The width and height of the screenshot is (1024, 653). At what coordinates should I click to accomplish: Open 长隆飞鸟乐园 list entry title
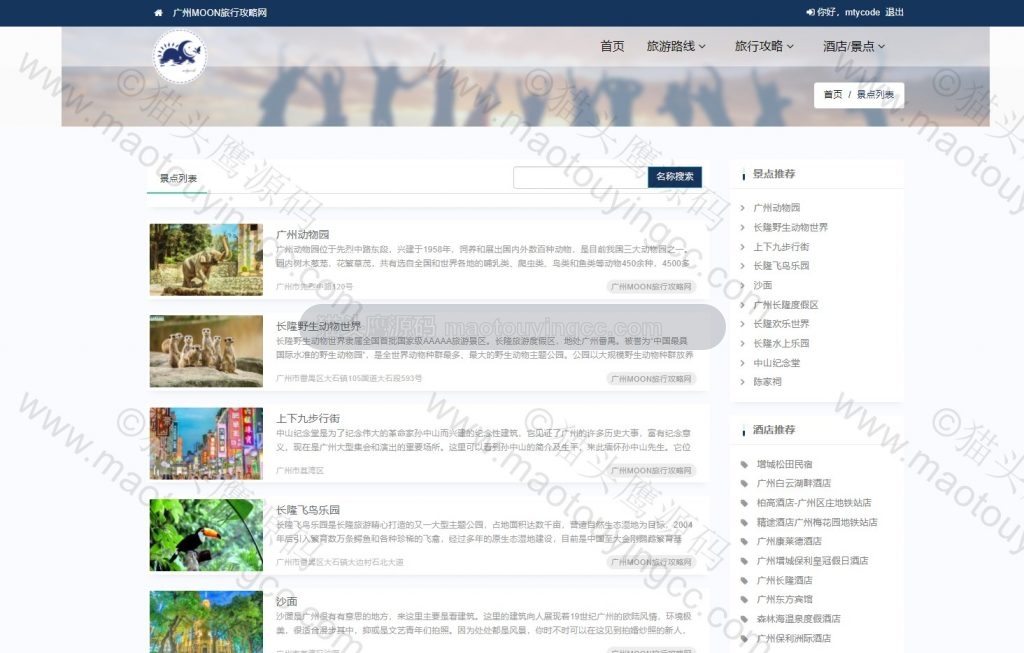308,510
